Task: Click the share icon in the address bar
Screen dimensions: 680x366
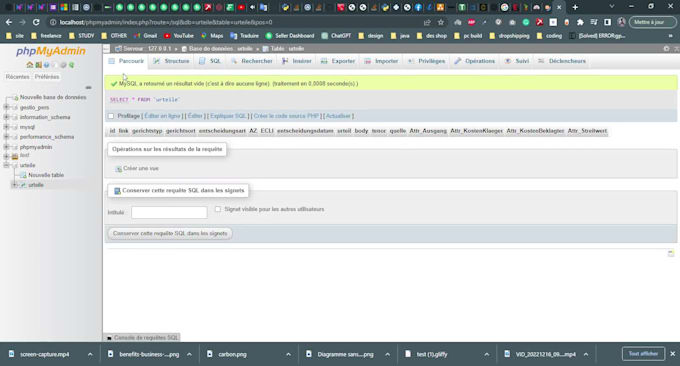Action: (x=427, y=22)
